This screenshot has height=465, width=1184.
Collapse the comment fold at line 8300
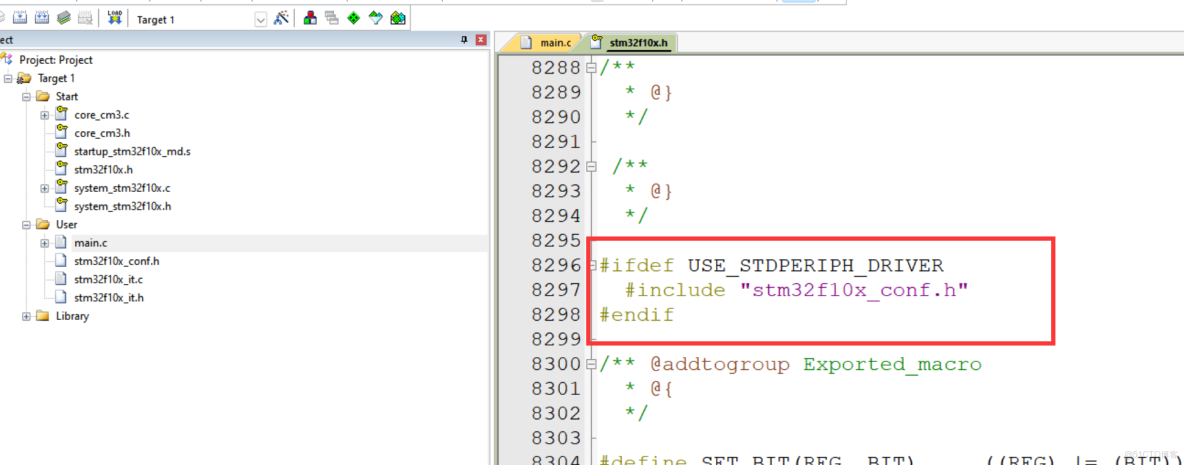pos(591,365)
